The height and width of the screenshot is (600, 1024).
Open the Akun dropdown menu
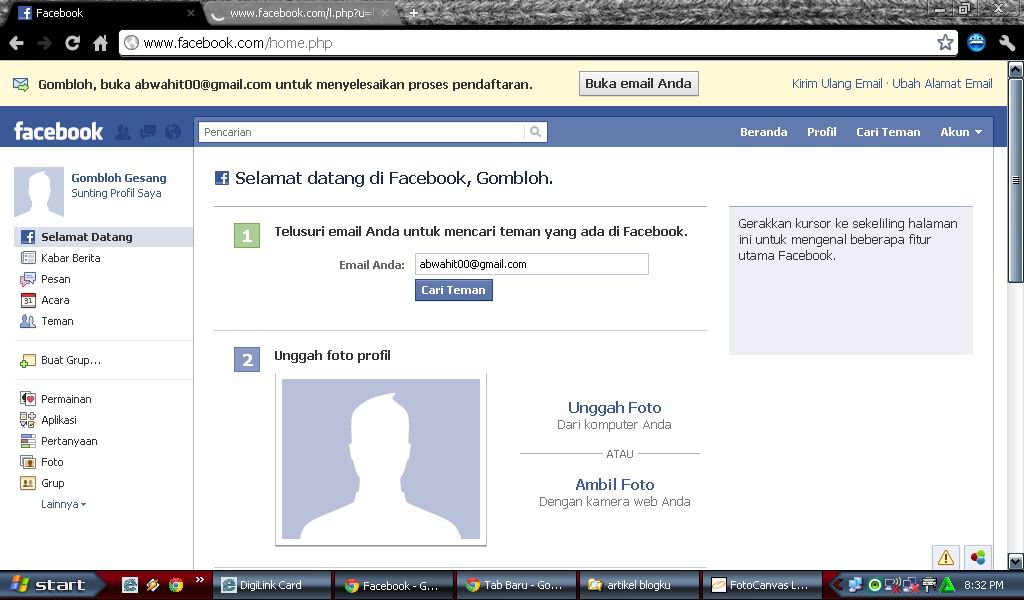[x=959, y=131]
